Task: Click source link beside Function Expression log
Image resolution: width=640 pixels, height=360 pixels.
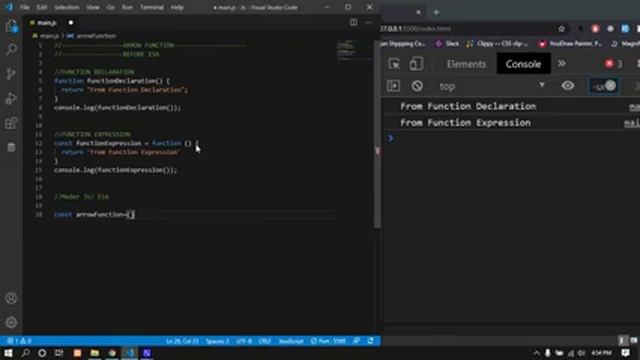Action: point(632,123)
